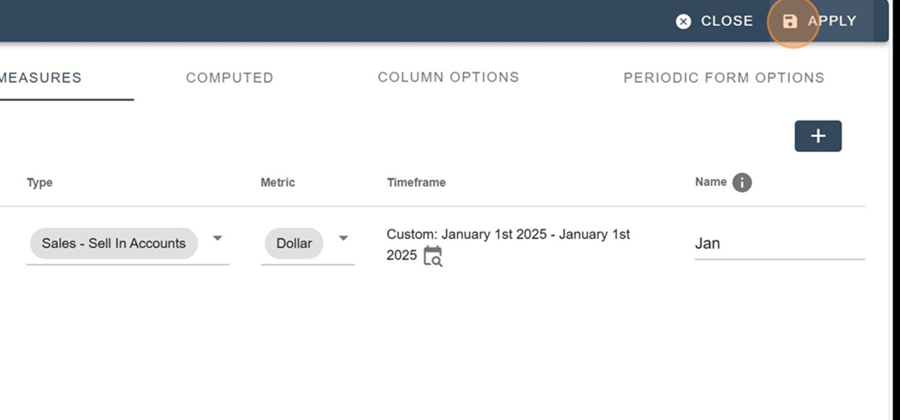The image size is (900, 420).
Task: Click the Type column header
Action: click(40, 183)
